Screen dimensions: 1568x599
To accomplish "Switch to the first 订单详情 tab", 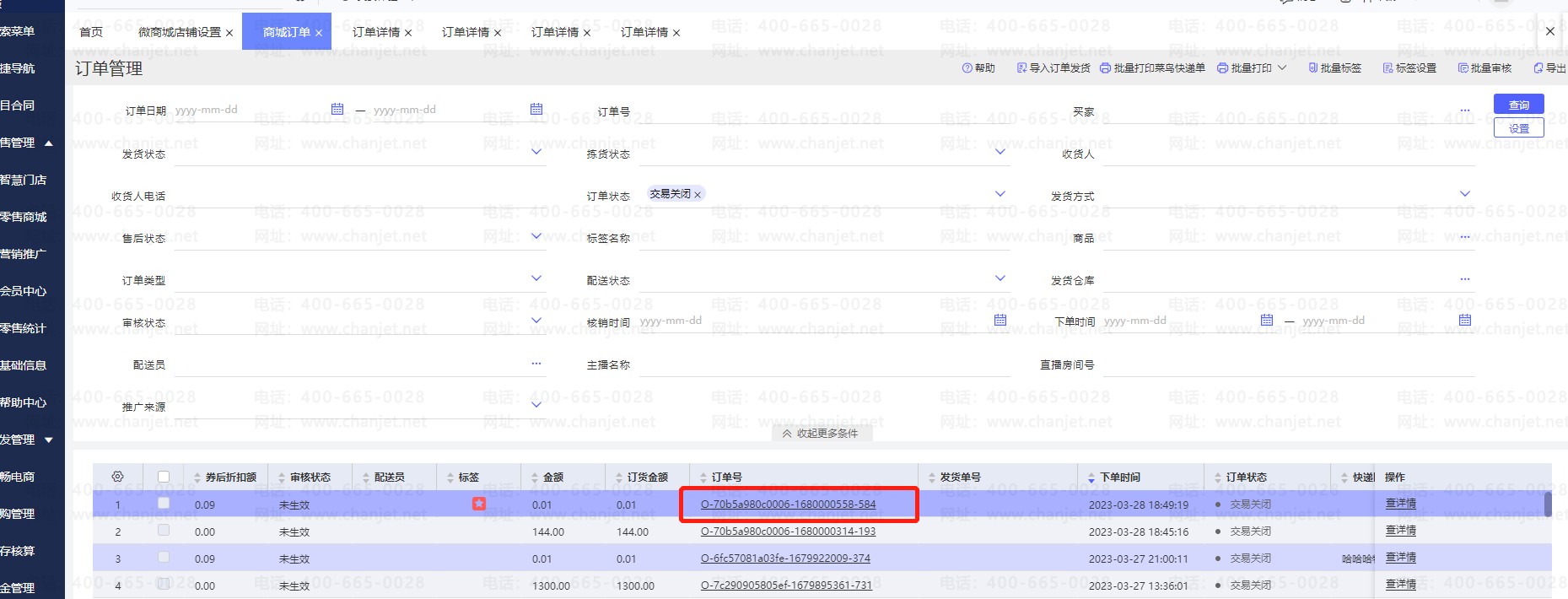I will tap(376, 32).
